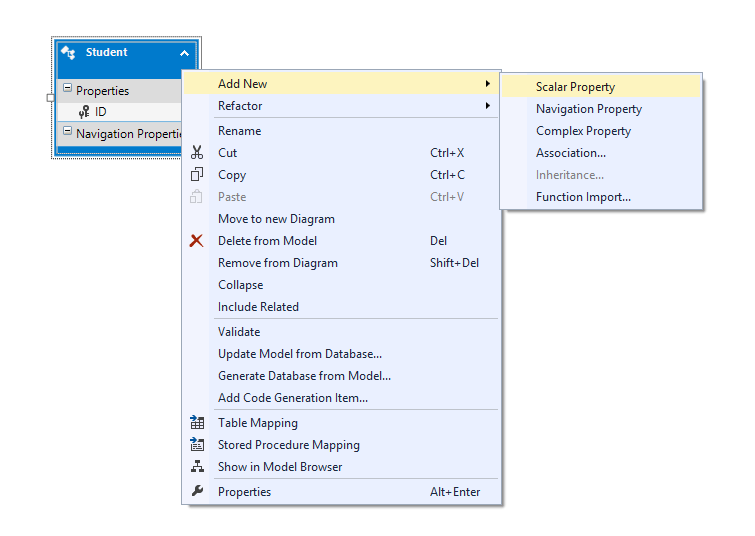The width and height of the screenshot is (755, 536).
Task: Click the Navigation Properties section label
Action: pyautogui.click(x=129, y=133)
